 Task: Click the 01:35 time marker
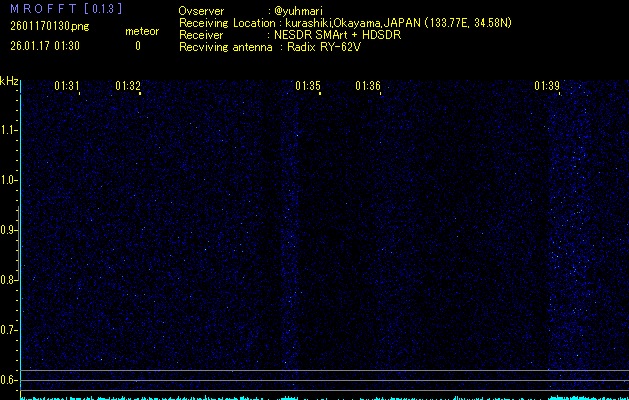click(308, 86)
